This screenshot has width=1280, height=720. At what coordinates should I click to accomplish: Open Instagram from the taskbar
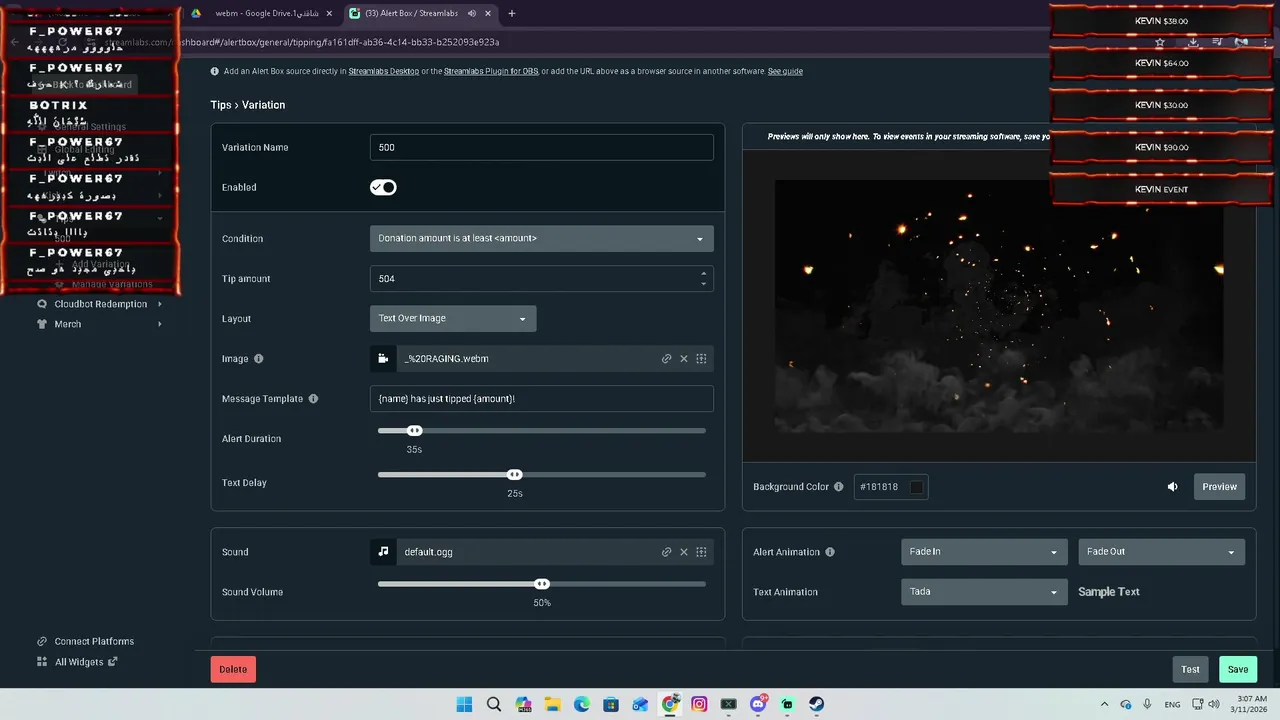(x=699, y=704)
